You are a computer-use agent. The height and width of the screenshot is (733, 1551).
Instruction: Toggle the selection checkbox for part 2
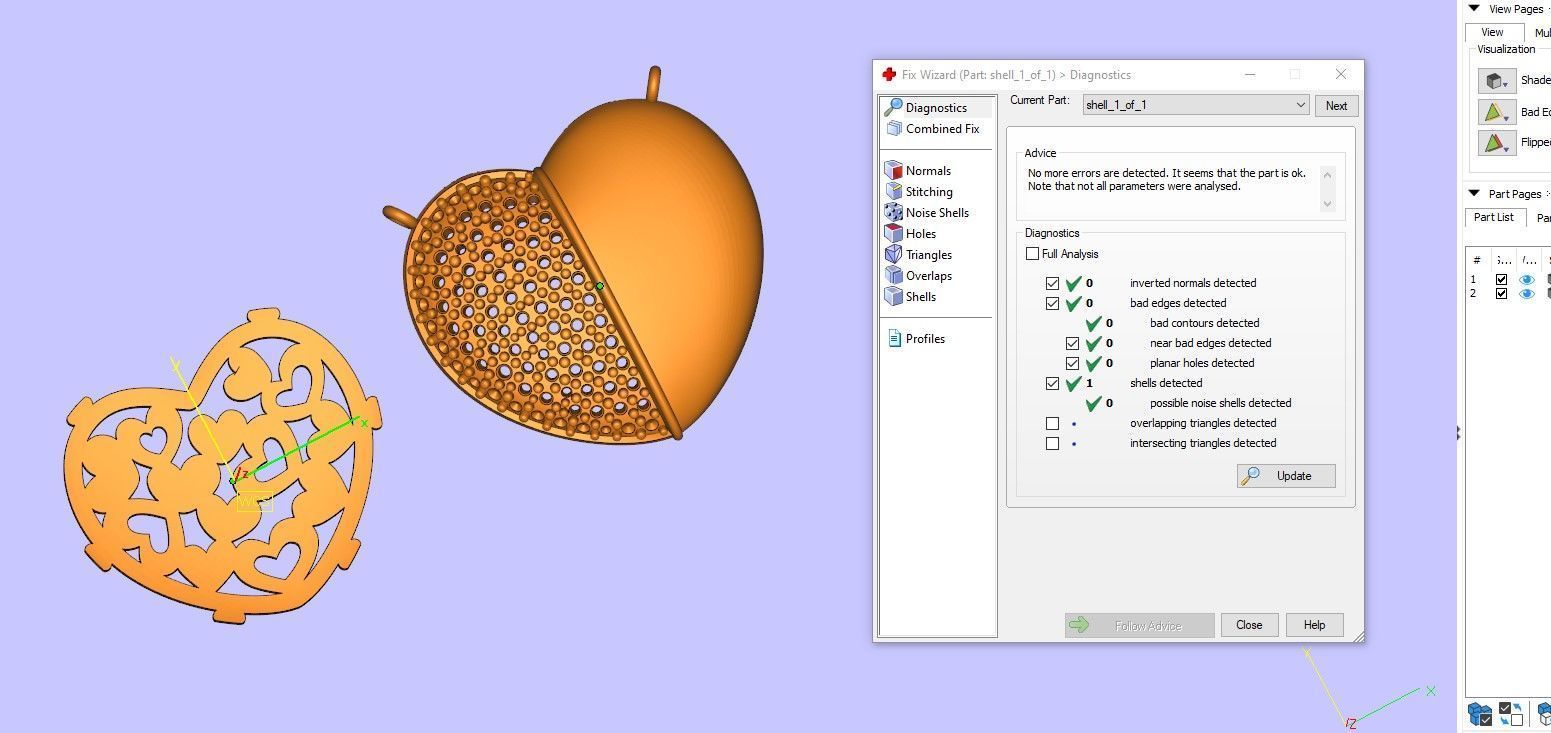coord(1501,294)
